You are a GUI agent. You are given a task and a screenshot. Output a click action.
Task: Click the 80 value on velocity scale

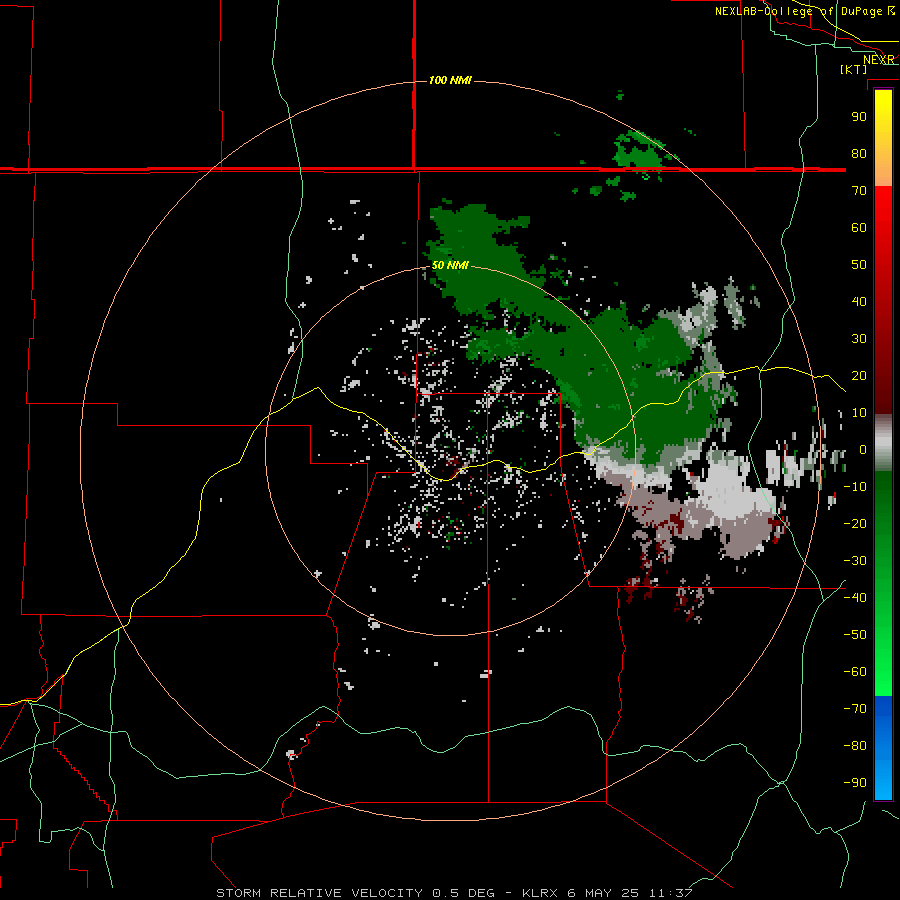pyautogui.click(x=859, y=153)
